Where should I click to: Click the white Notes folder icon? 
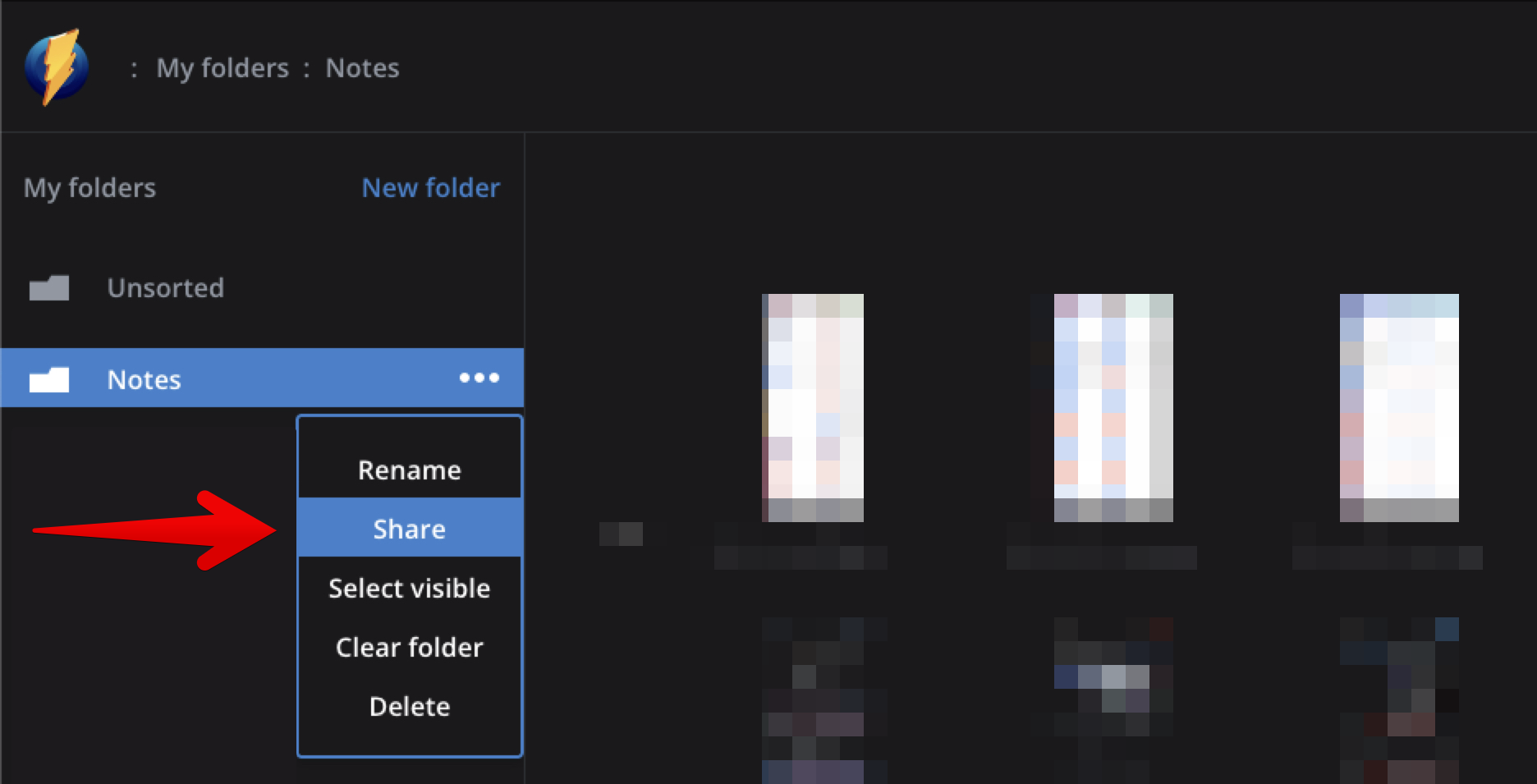[49, 379]
